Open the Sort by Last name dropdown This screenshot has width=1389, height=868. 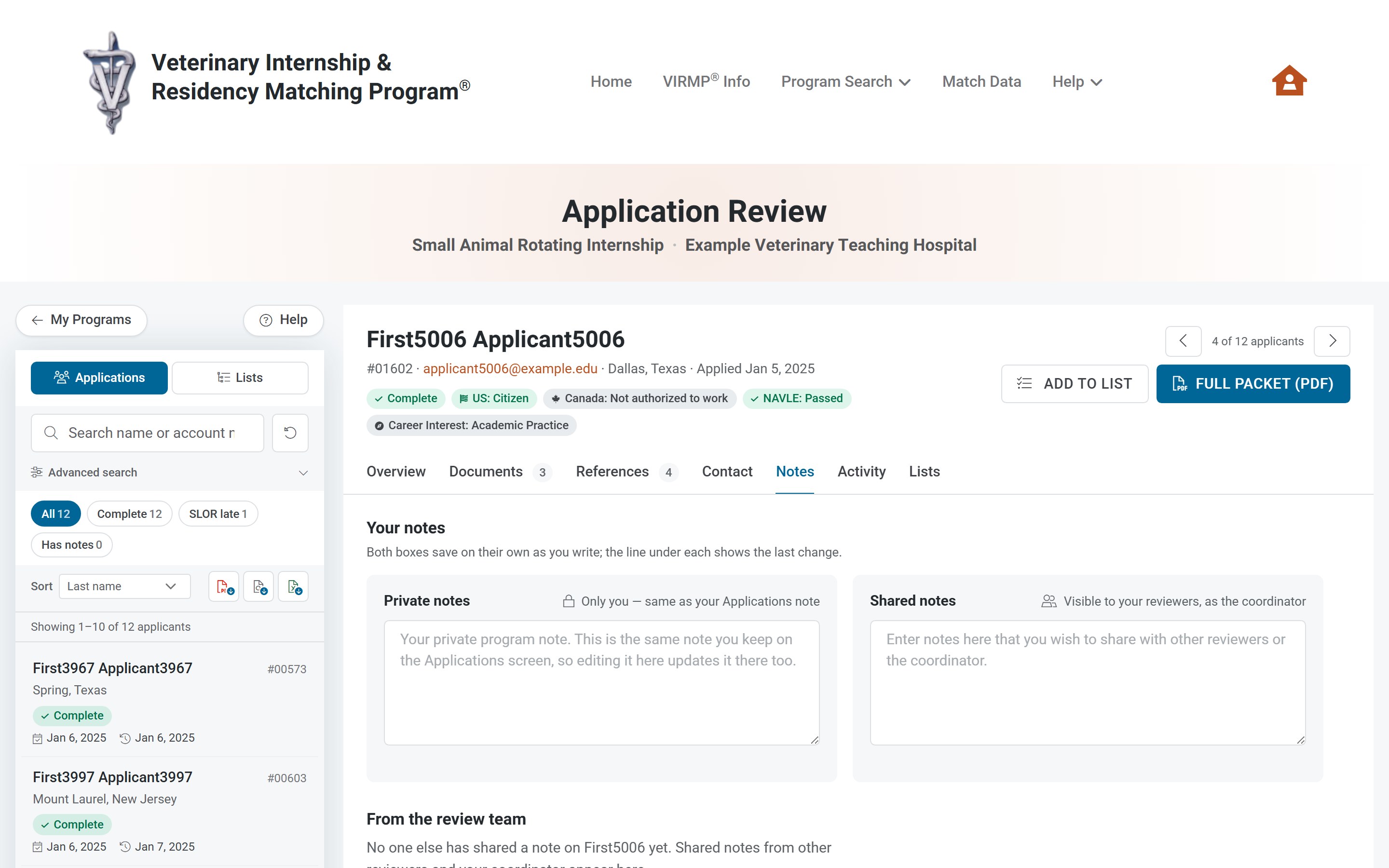(124, 586)
